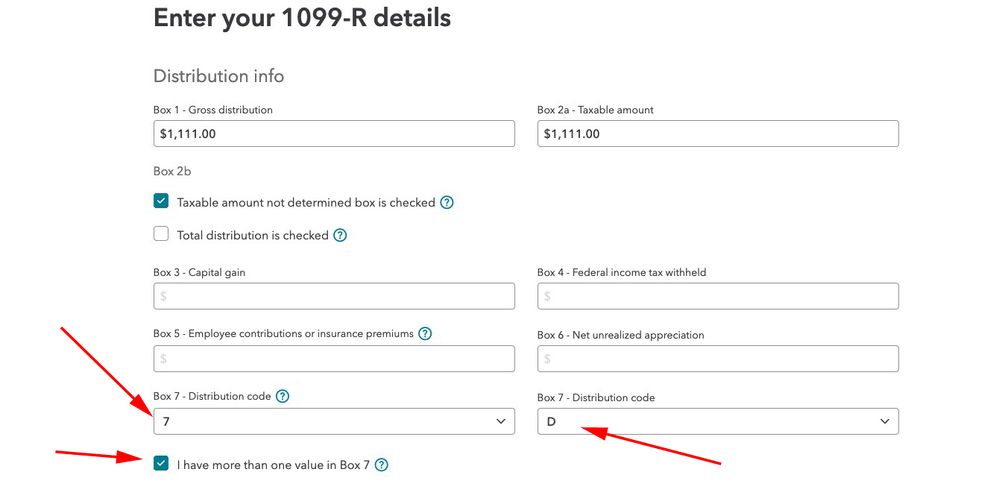Click the Box 5 Employee contributions input field
999x487 pixels.
coord(333,358)
